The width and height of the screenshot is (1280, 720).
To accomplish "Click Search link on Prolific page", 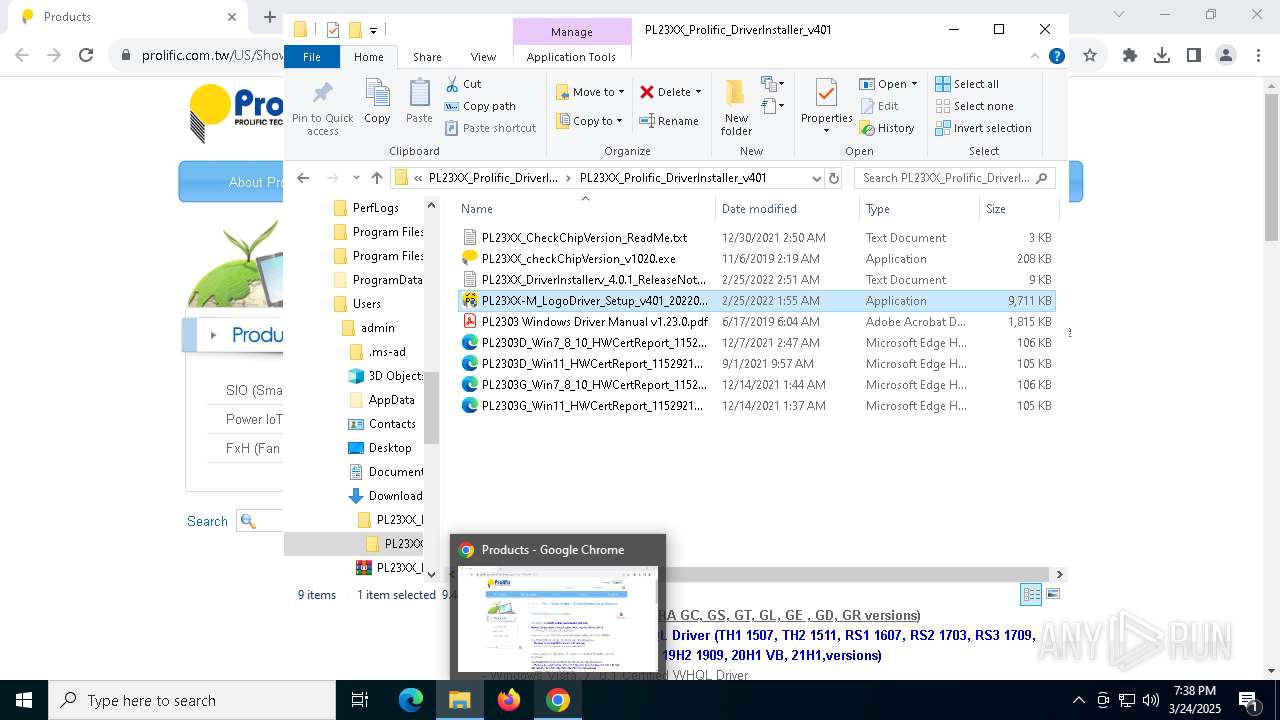I will point(207,521).
